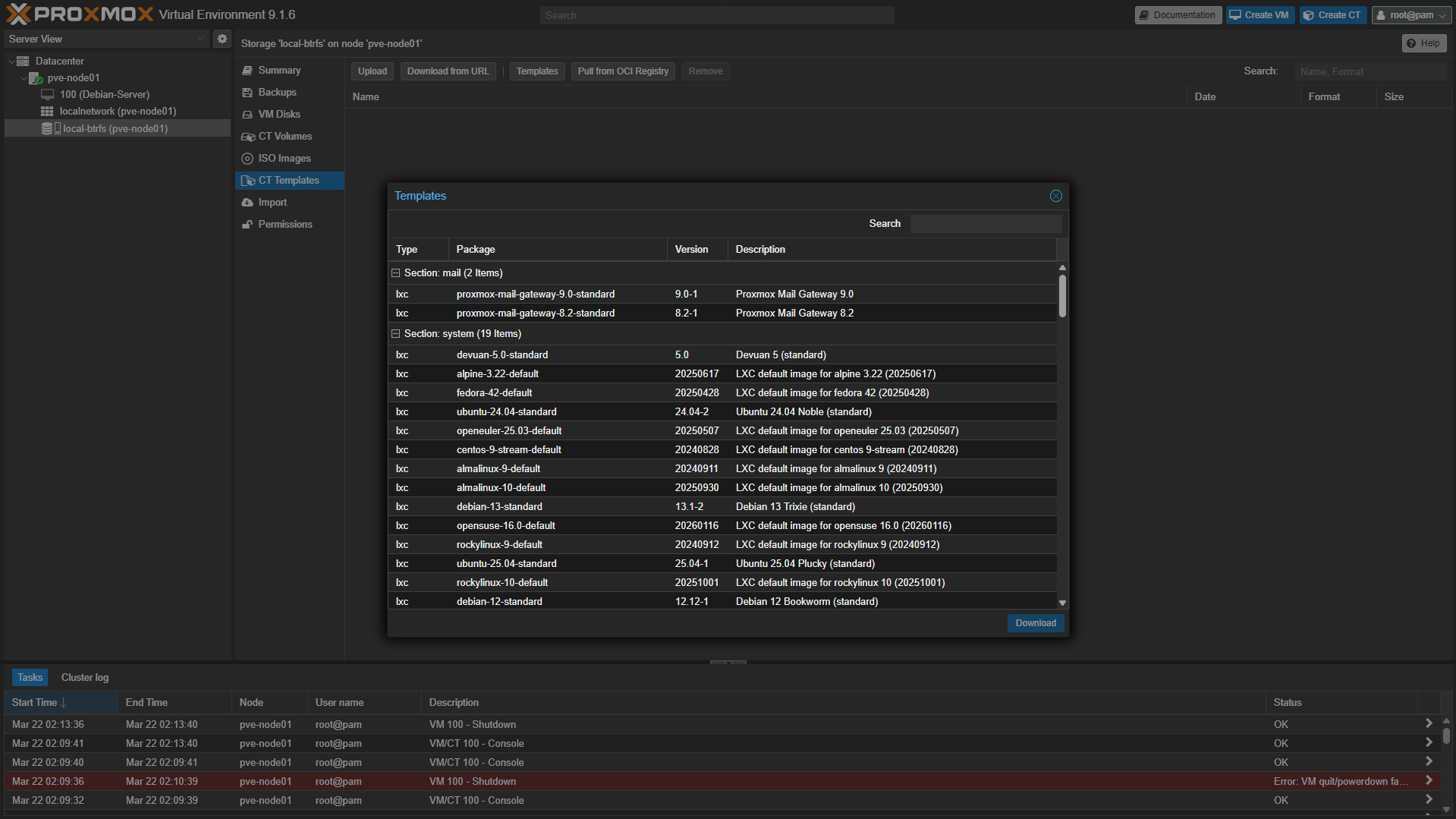
Task: Collapse the Section: system group
Action: click(x=395, y=334)
